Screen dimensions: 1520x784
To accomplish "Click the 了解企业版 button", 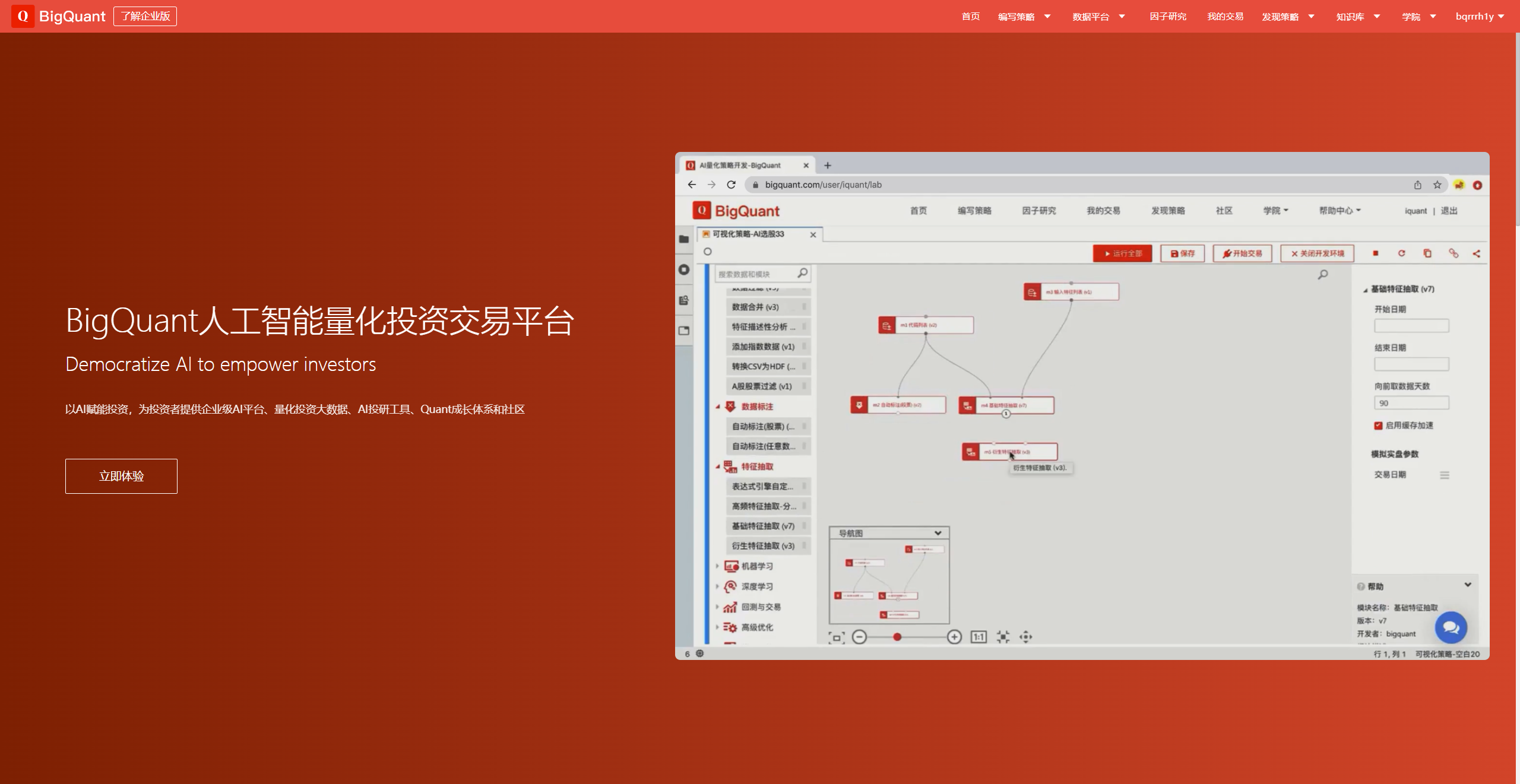I will (x=145, y=16).
